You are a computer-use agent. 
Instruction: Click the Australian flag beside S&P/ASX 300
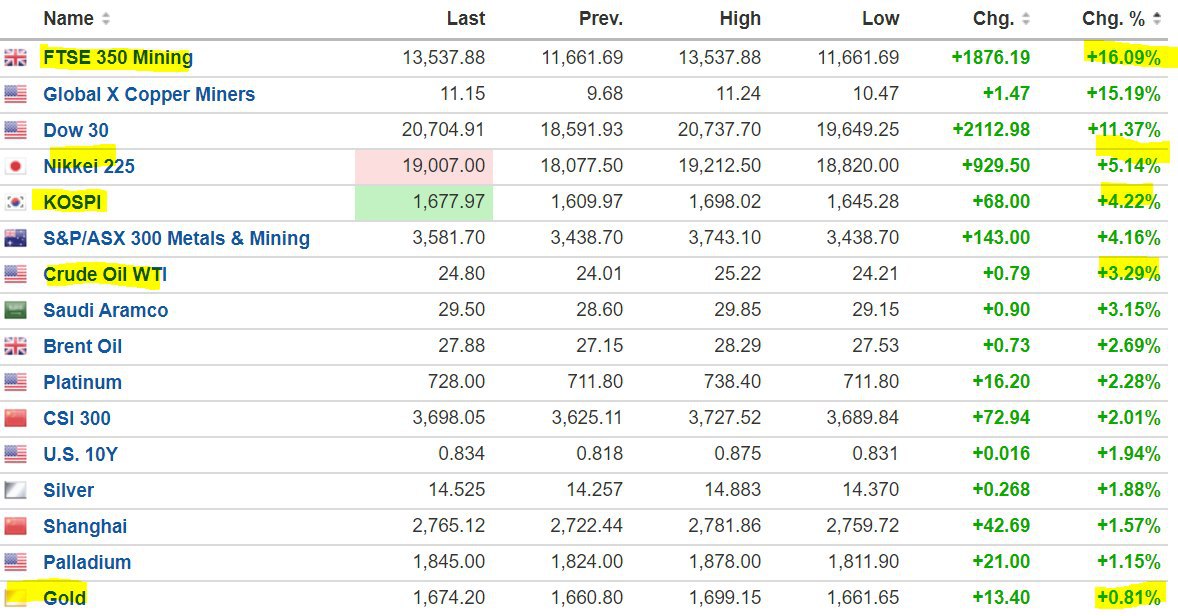(15, 238)
